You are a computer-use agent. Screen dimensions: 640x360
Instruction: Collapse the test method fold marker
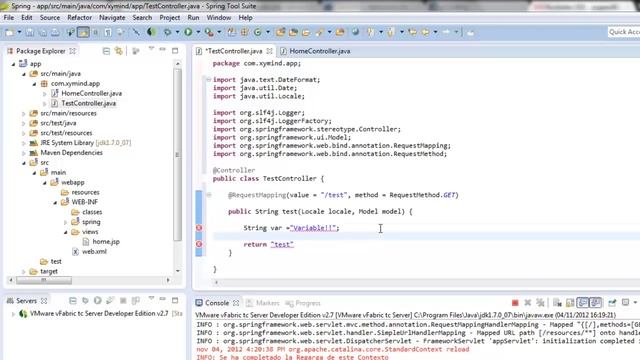209,195
